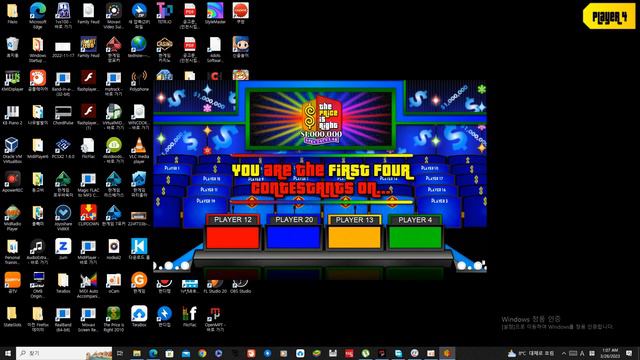Open the taskbar weather widget
The image size is (640, 360).
531,353
